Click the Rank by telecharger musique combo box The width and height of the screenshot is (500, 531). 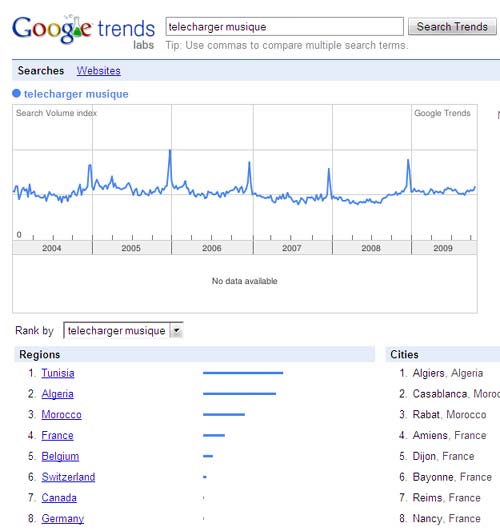pyautogui.click(x=123, y=331)
